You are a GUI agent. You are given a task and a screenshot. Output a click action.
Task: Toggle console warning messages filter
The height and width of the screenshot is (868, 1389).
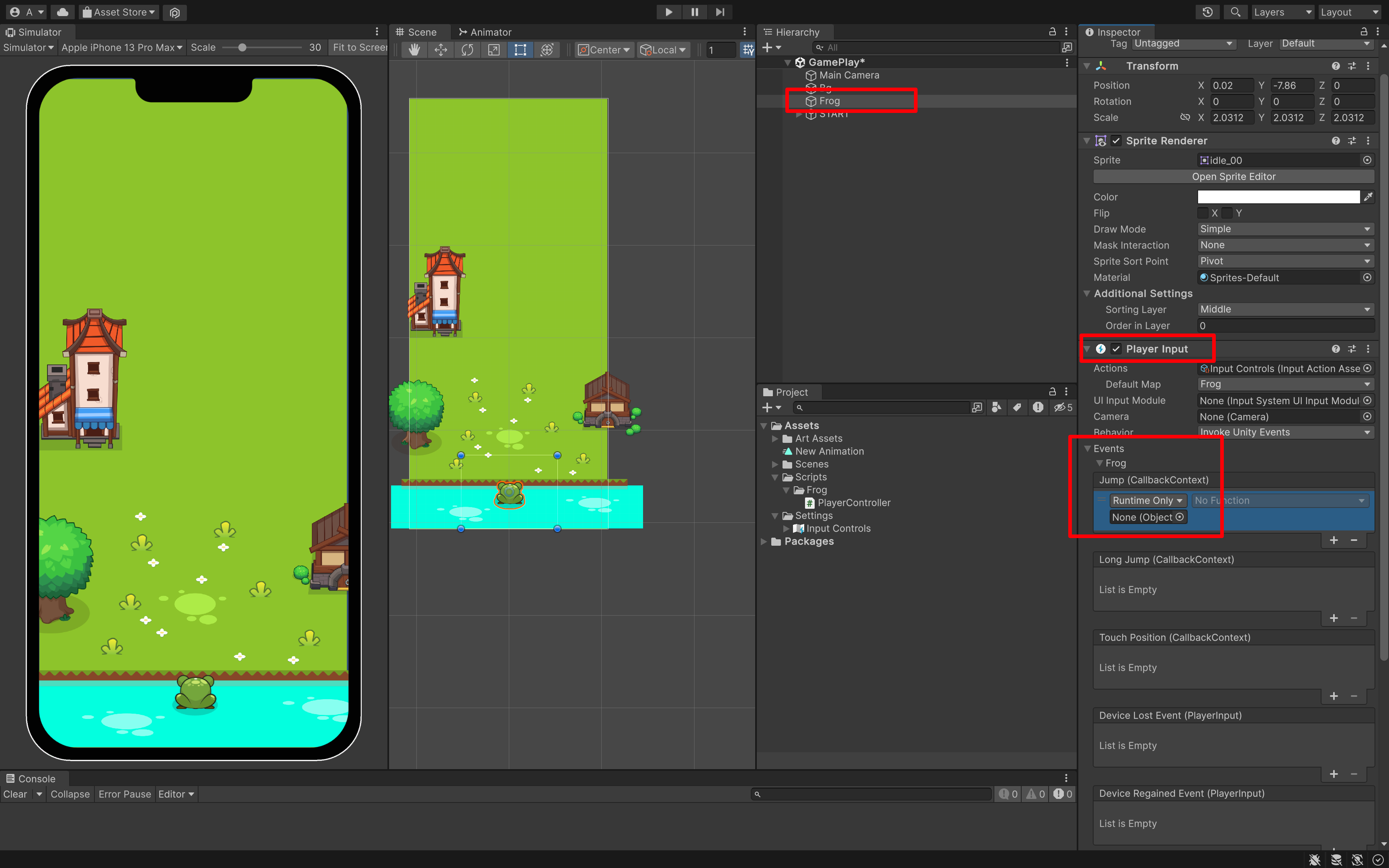tap(1035, 794)
